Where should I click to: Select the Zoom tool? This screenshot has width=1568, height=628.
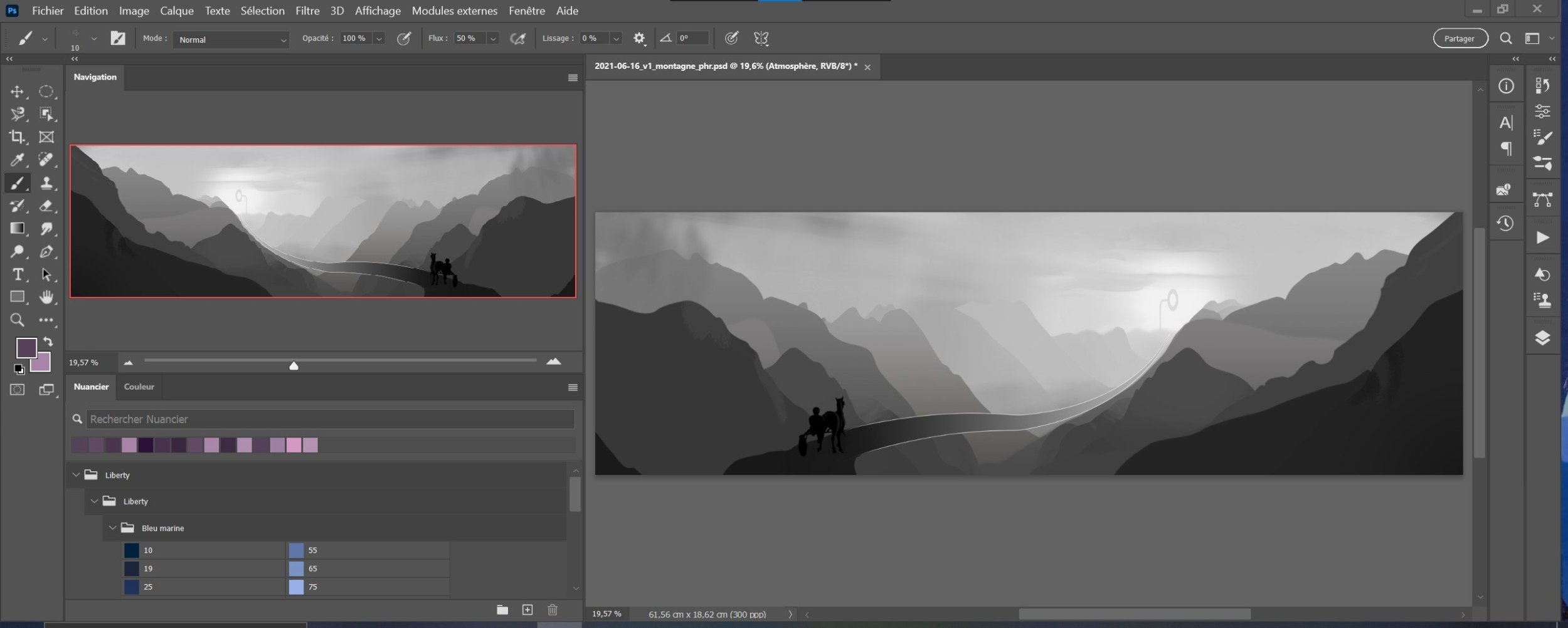point(17,320)
